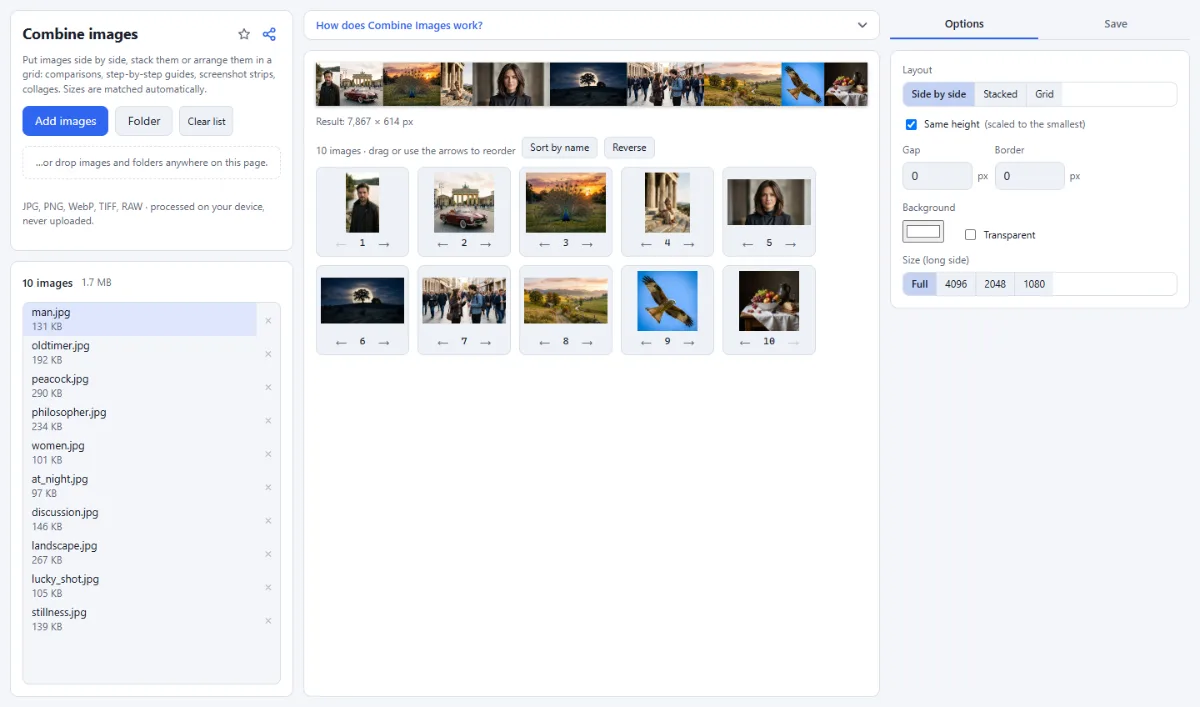Remove landscape.jpg with its x icon
Screen dimensions: 1200x707
click(x=268, y=554)
